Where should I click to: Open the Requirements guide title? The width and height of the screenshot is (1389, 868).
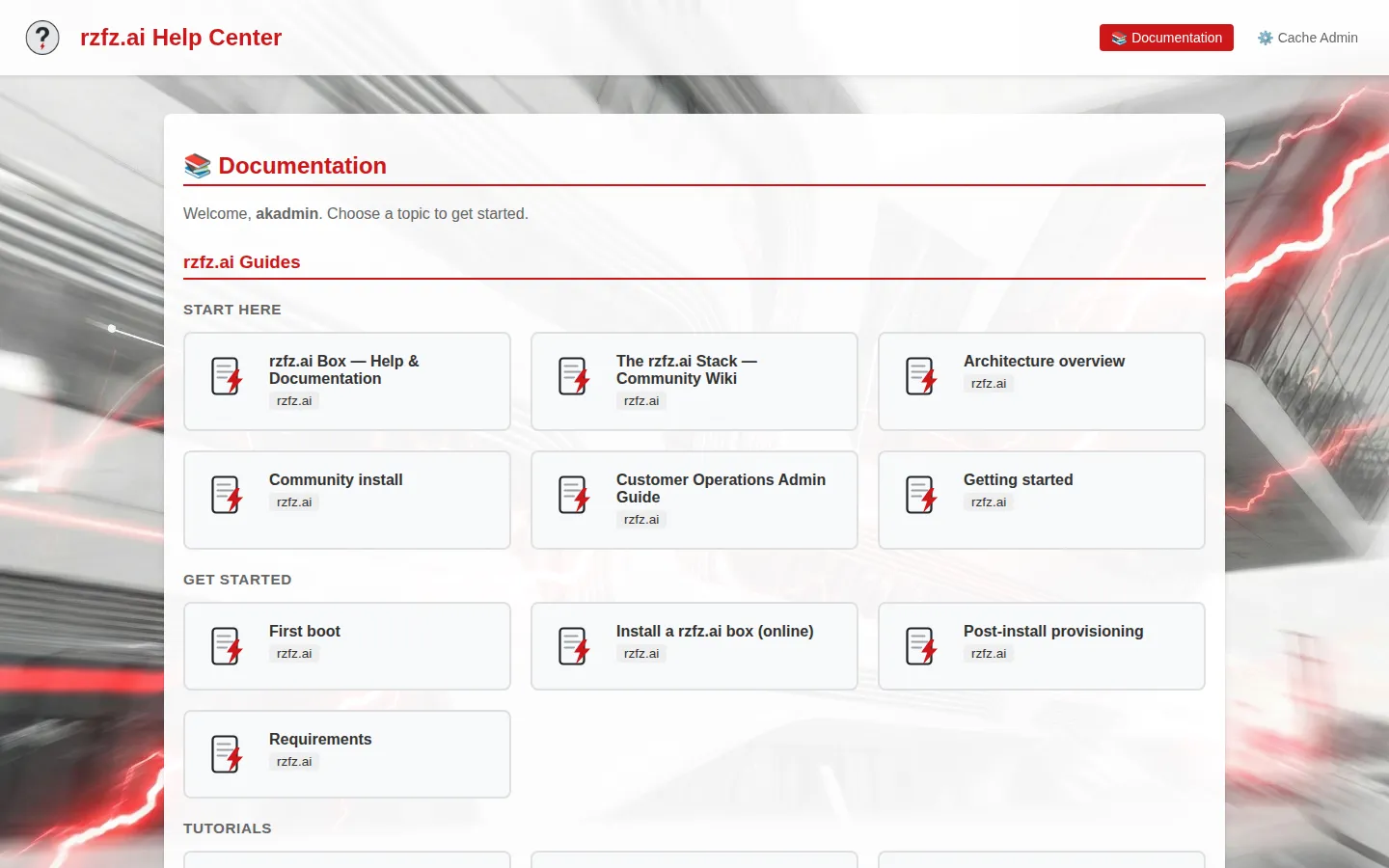click(320, 739)
